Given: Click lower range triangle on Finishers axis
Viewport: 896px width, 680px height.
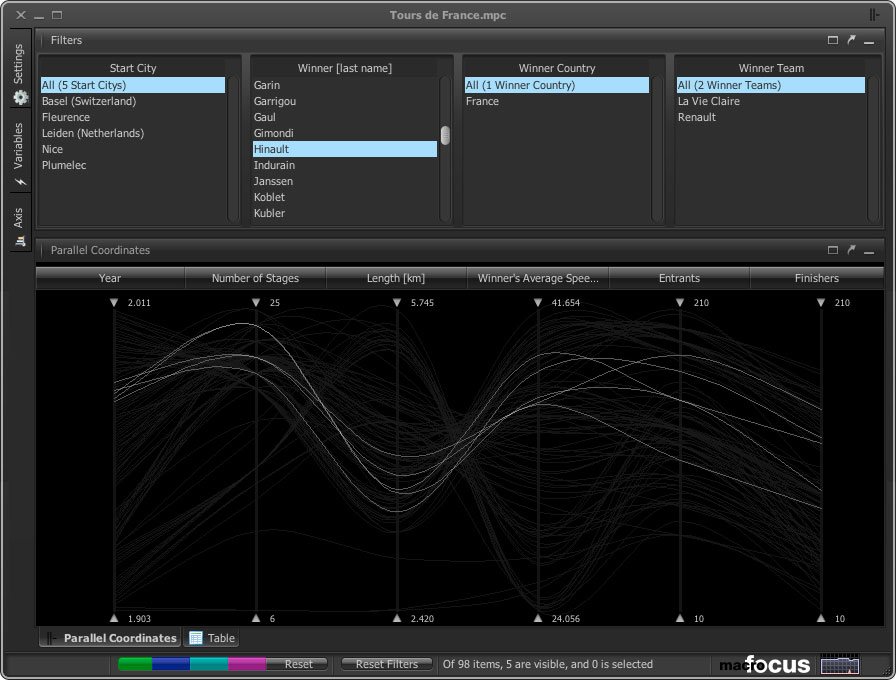Looking at the screenshot, I should [821, 618].
